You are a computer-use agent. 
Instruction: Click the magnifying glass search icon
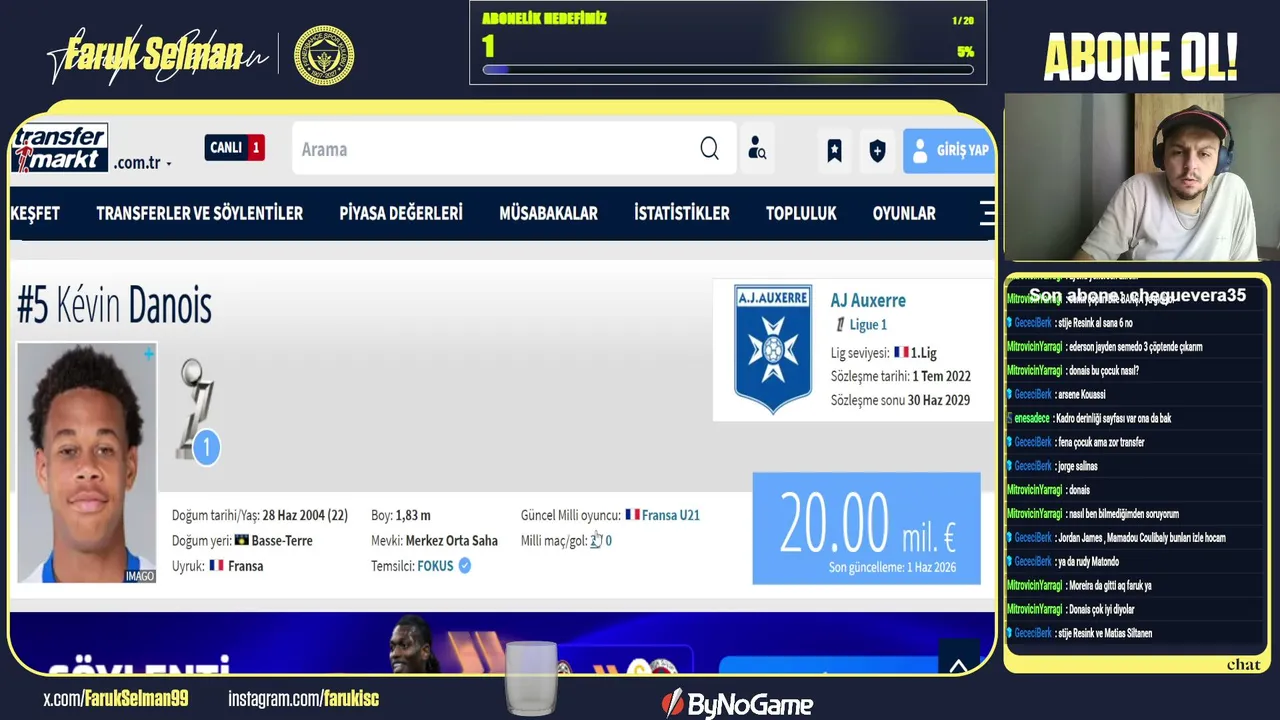[709, 149]
